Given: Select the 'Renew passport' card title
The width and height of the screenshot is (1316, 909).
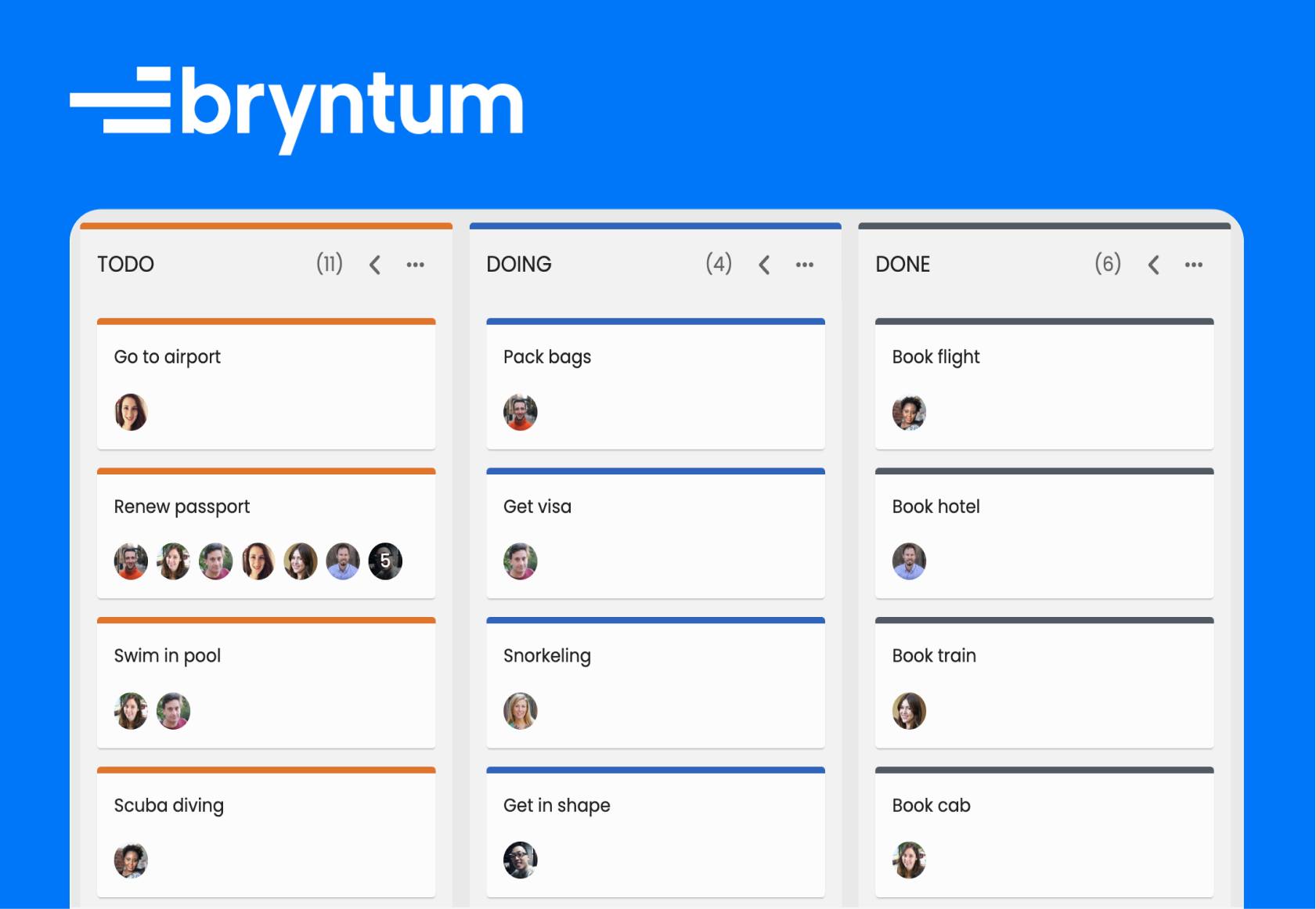Looking at the screenshot, I should tap(182, 507).
